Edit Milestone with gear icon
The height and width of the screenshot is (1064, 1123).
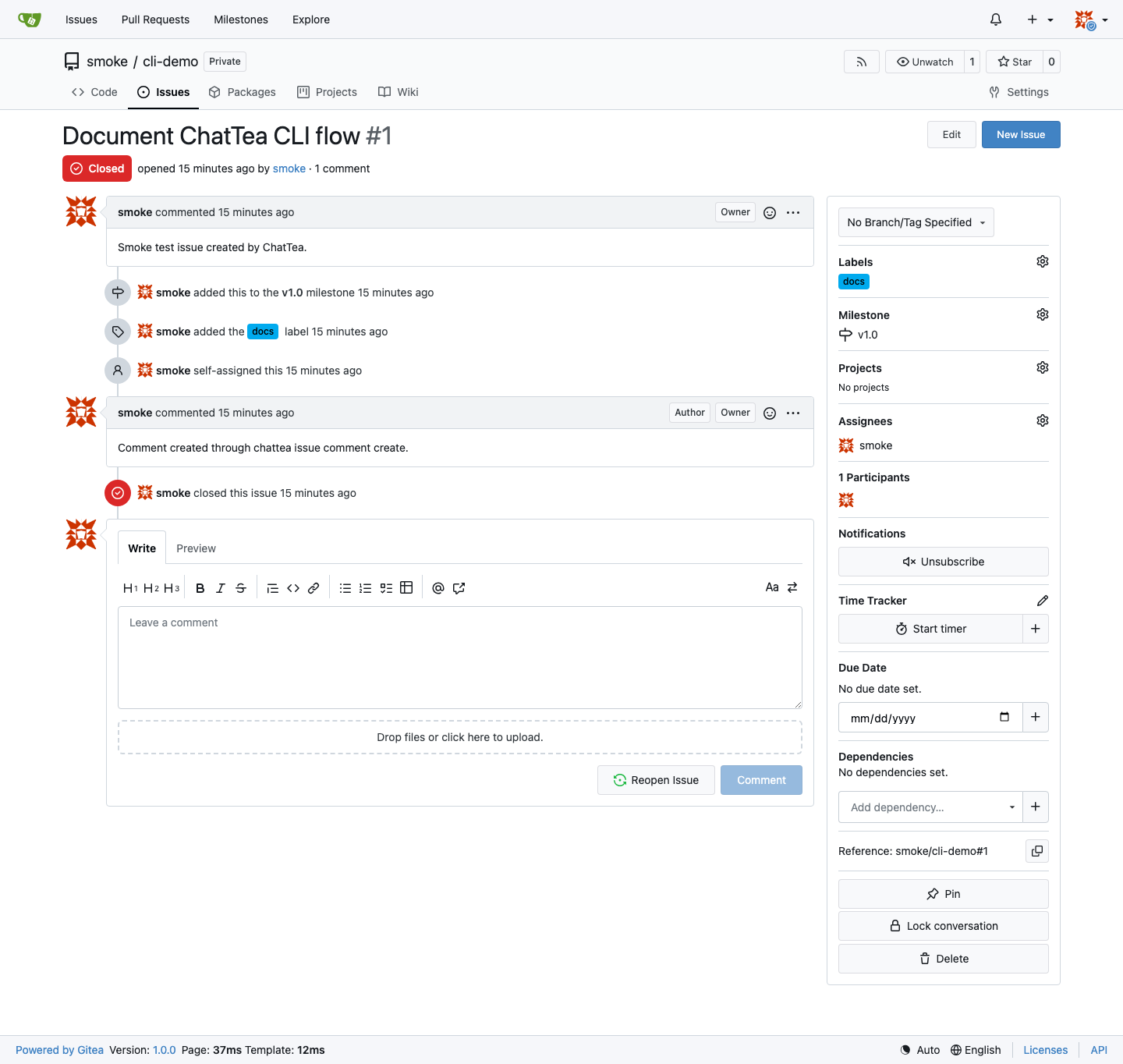1043,314
